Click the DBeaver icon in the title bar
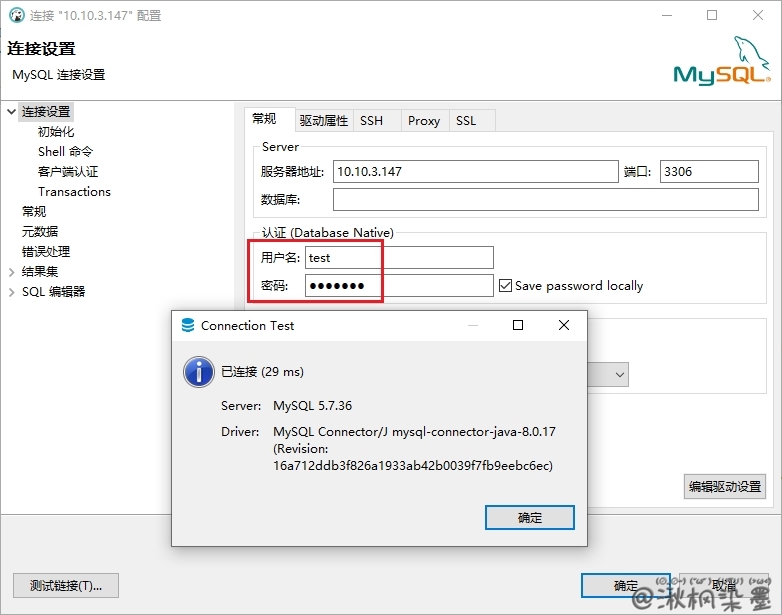The image size is (782, 615). coord(16,15)
